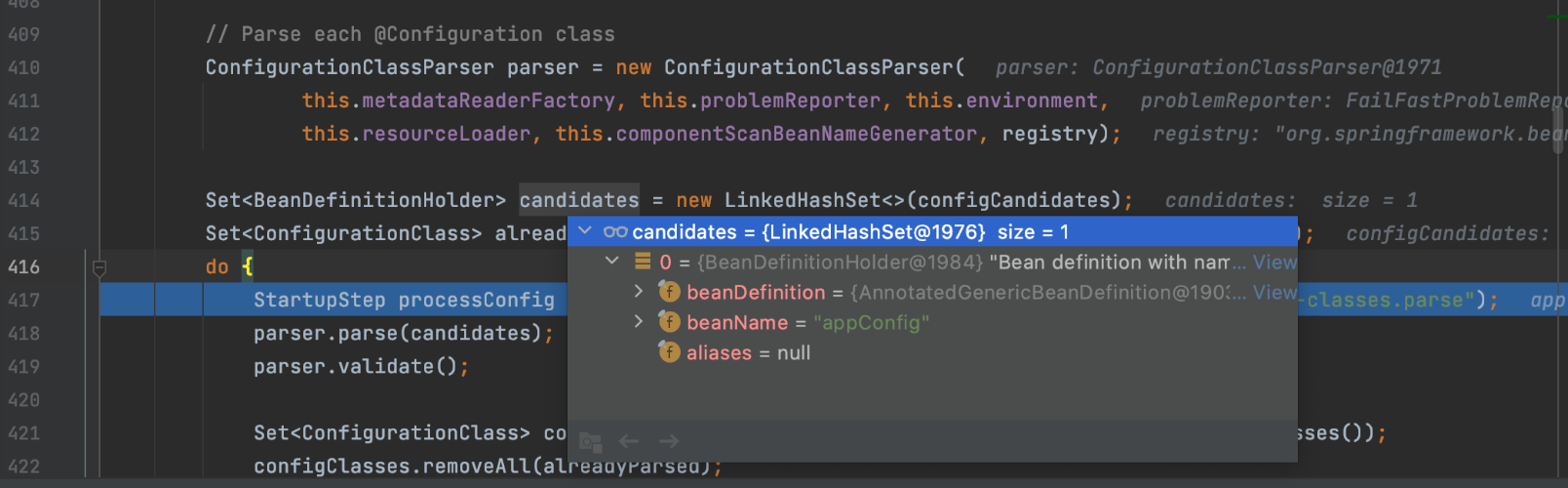Click the field icon next to beanDefinition

pos(670,292)
